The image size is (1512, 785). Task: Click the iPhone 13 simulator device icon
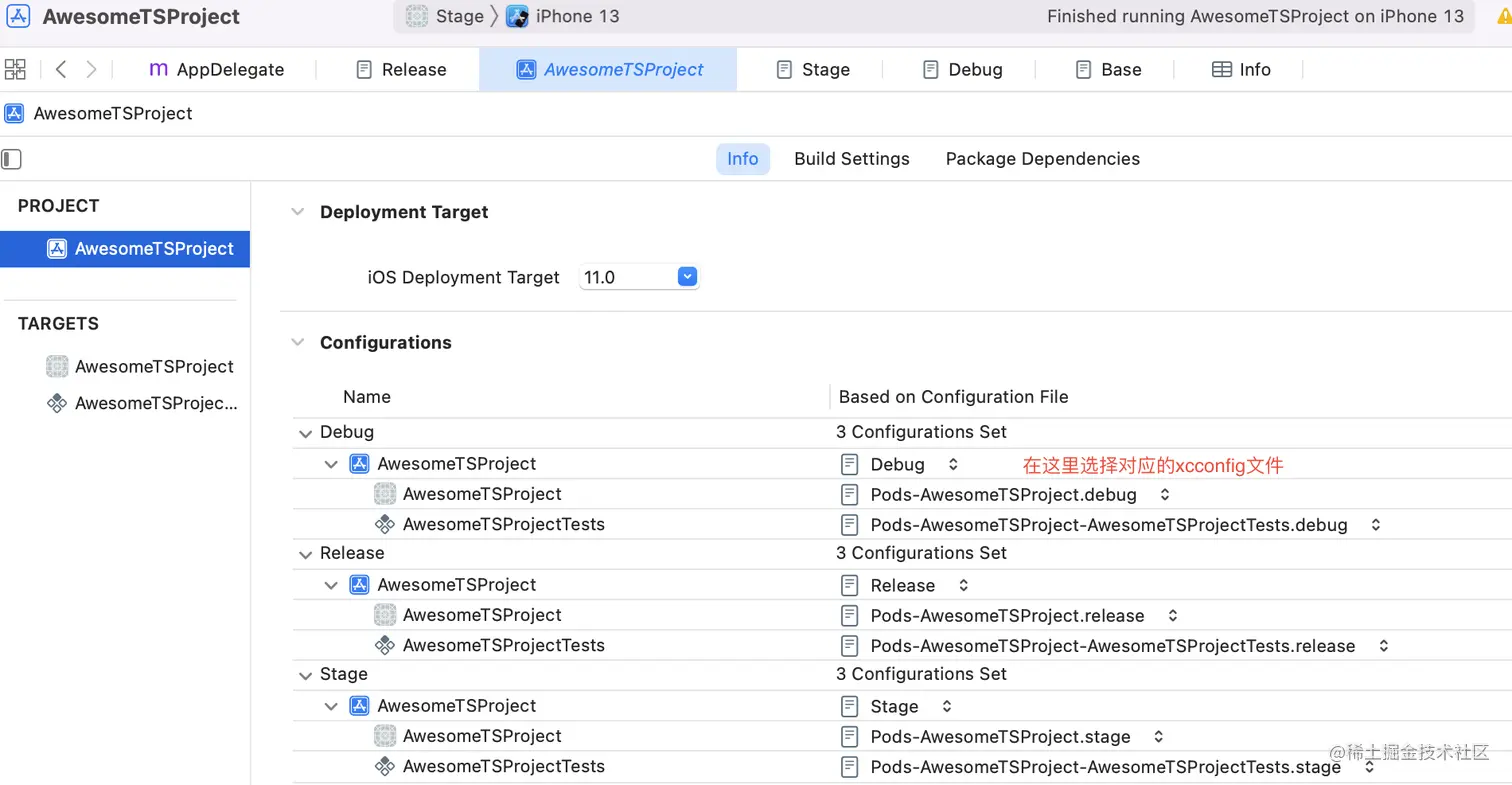517,16
